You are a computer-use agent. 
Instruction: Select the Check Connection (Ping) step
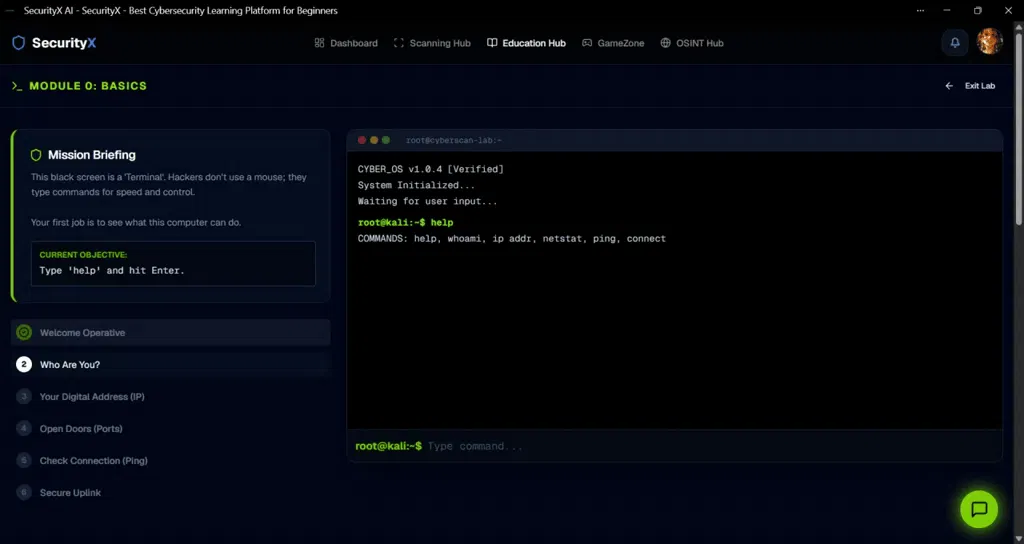(x=170, y=460)
